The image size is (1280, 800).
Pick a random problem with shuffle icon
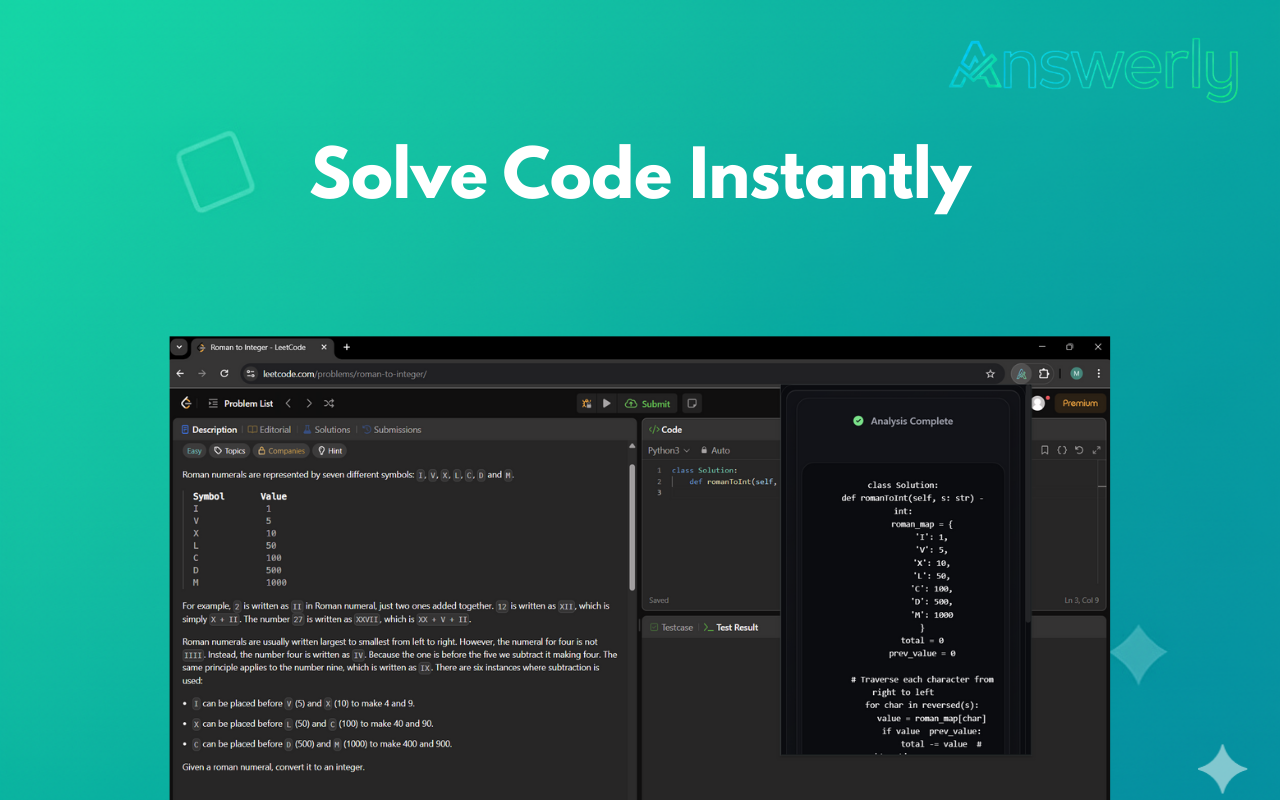(329, 403)
